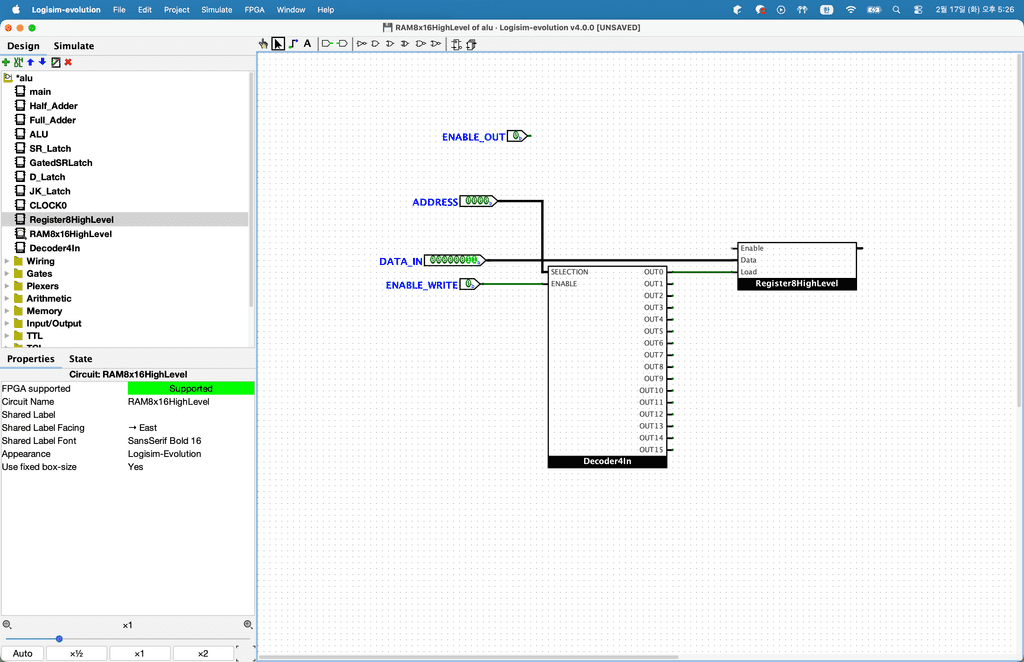Click the green Add Circuit plus icon
Viewport: 1024px width, 662px height.
6,62
